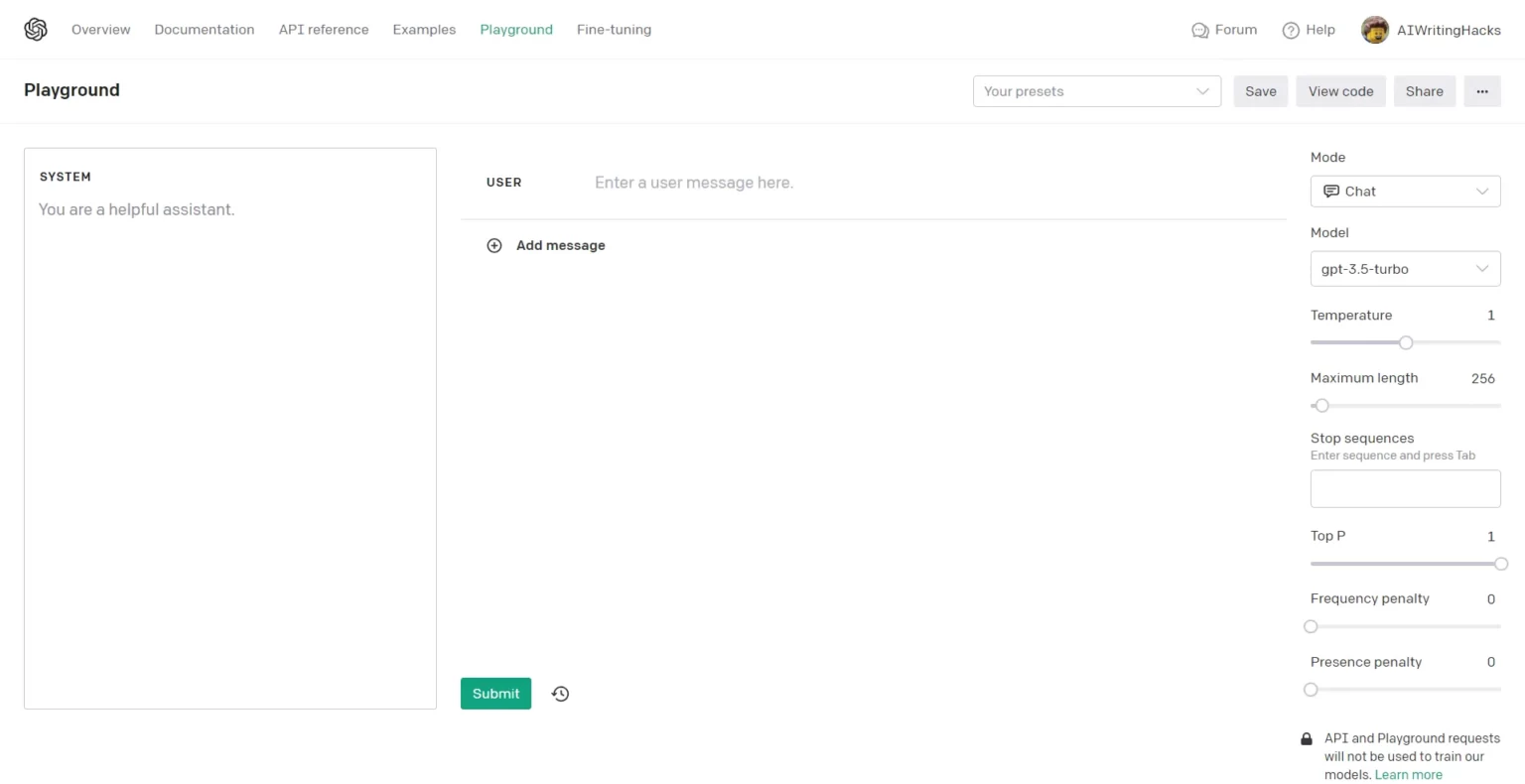Click the System prompt text area

click(x=230, y=429)
